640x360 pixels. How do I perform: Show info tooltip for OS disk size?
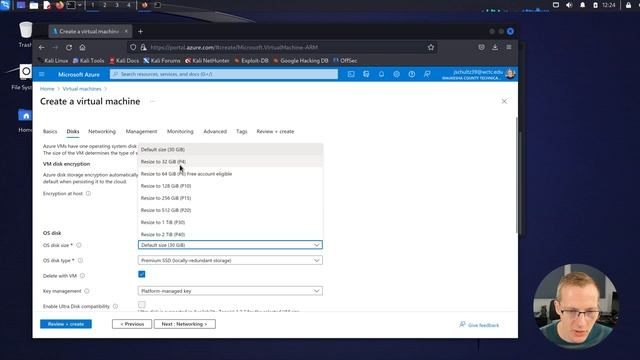pos(79,245)
